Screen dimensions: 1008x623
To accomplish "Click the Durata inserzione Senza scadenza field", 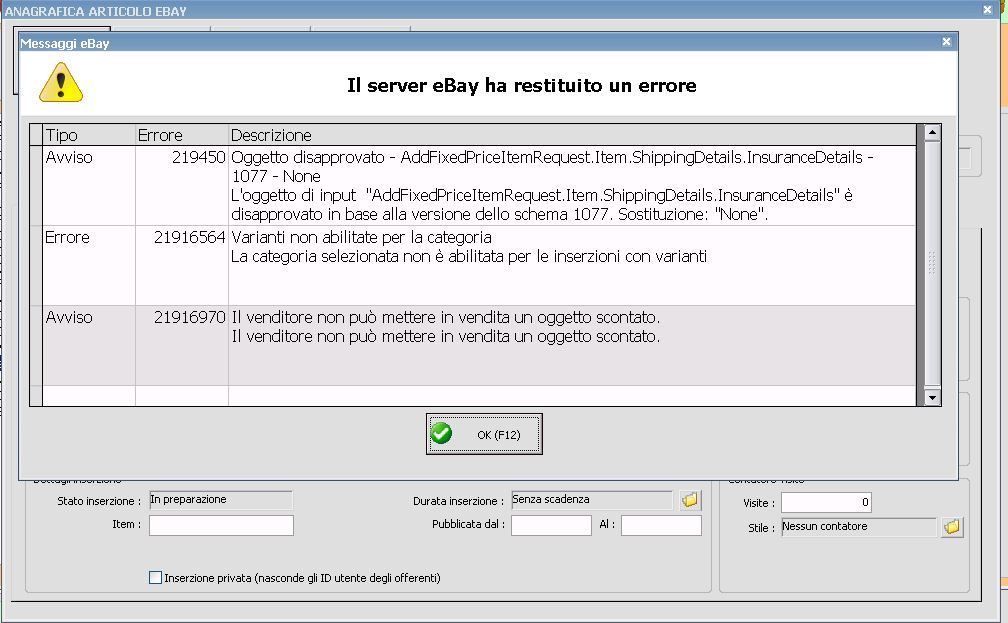I will click(591, 500).
